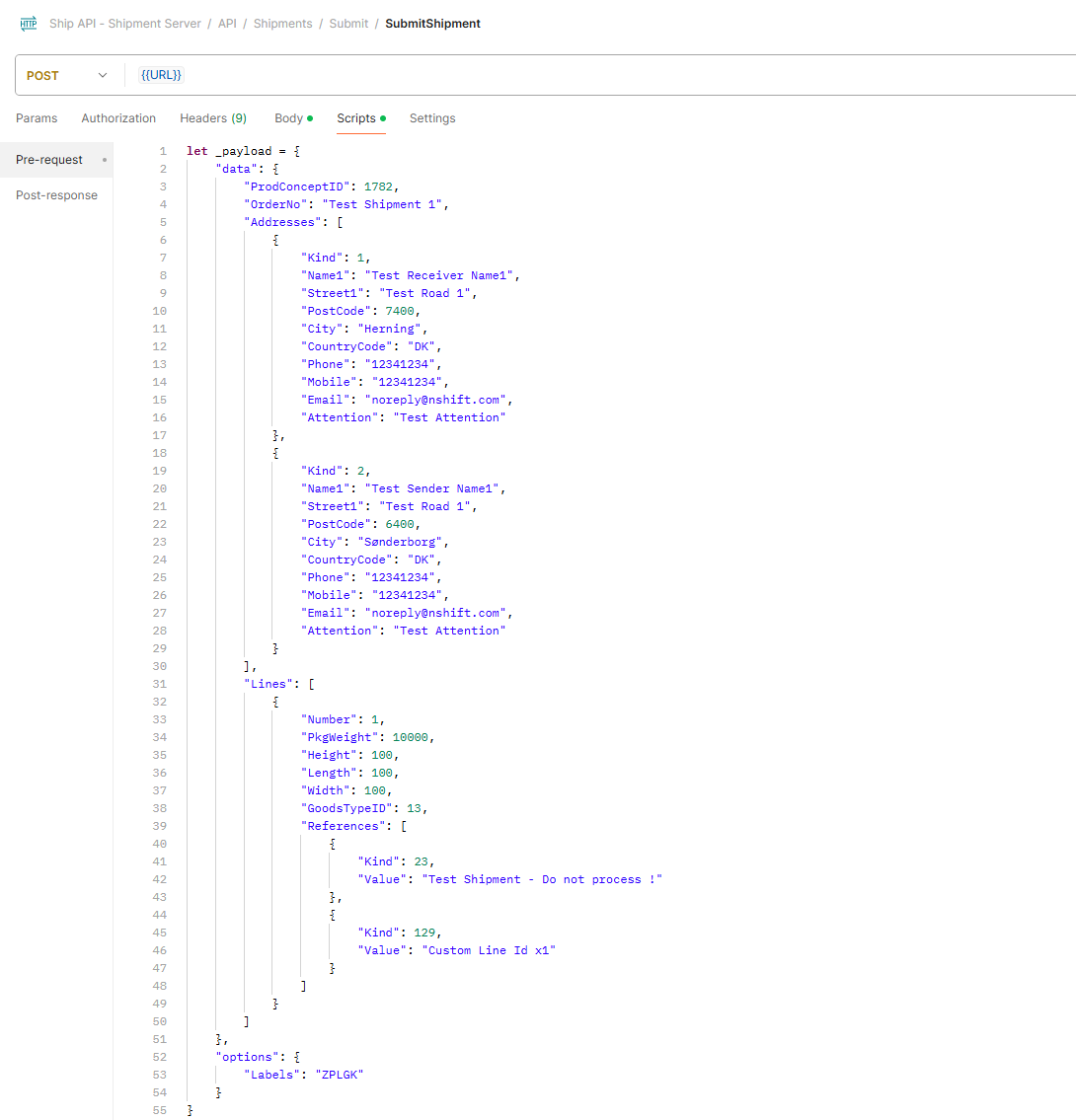Click the {{URL}} request address field
Screen dimensions: 1076x1120
(x=162, y=76)
